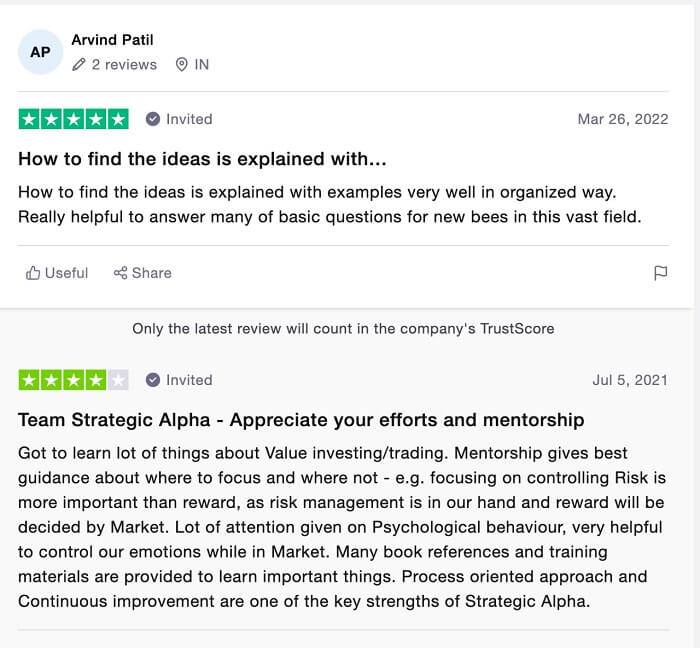Open the "Team Strategic Alpha" review title
Image resolution: width=700 pixels, height=648 pixels.
coord(301,420)
